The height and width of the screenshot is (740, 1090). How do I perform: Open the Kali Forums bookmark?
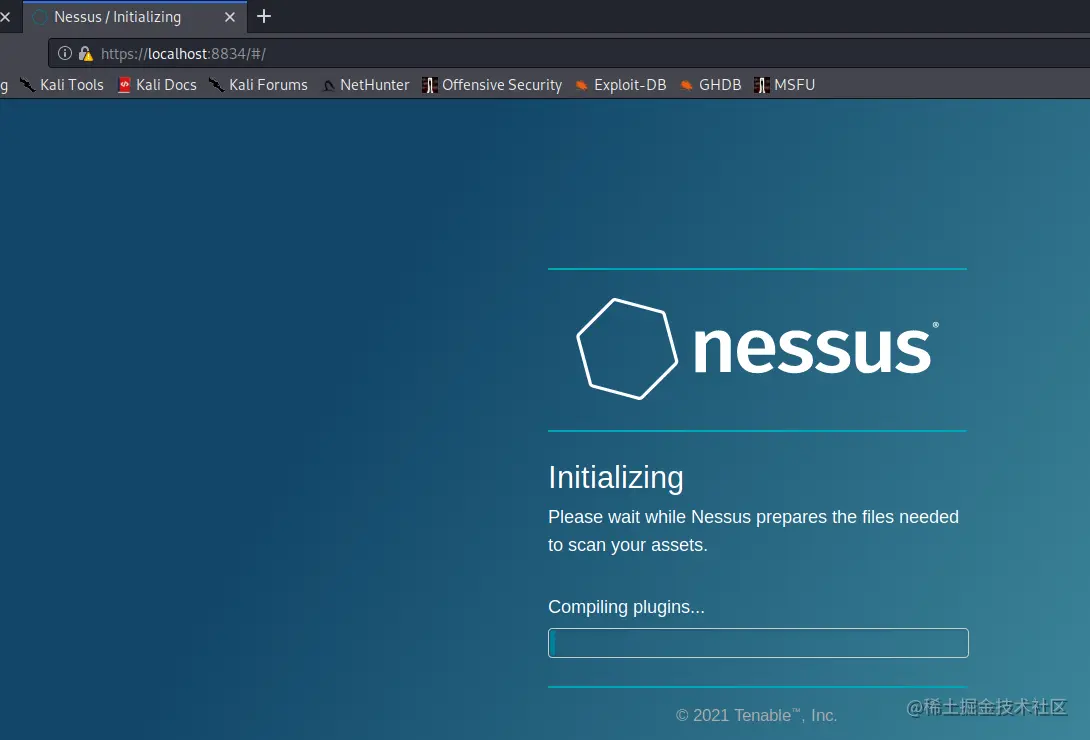[259, 85]
